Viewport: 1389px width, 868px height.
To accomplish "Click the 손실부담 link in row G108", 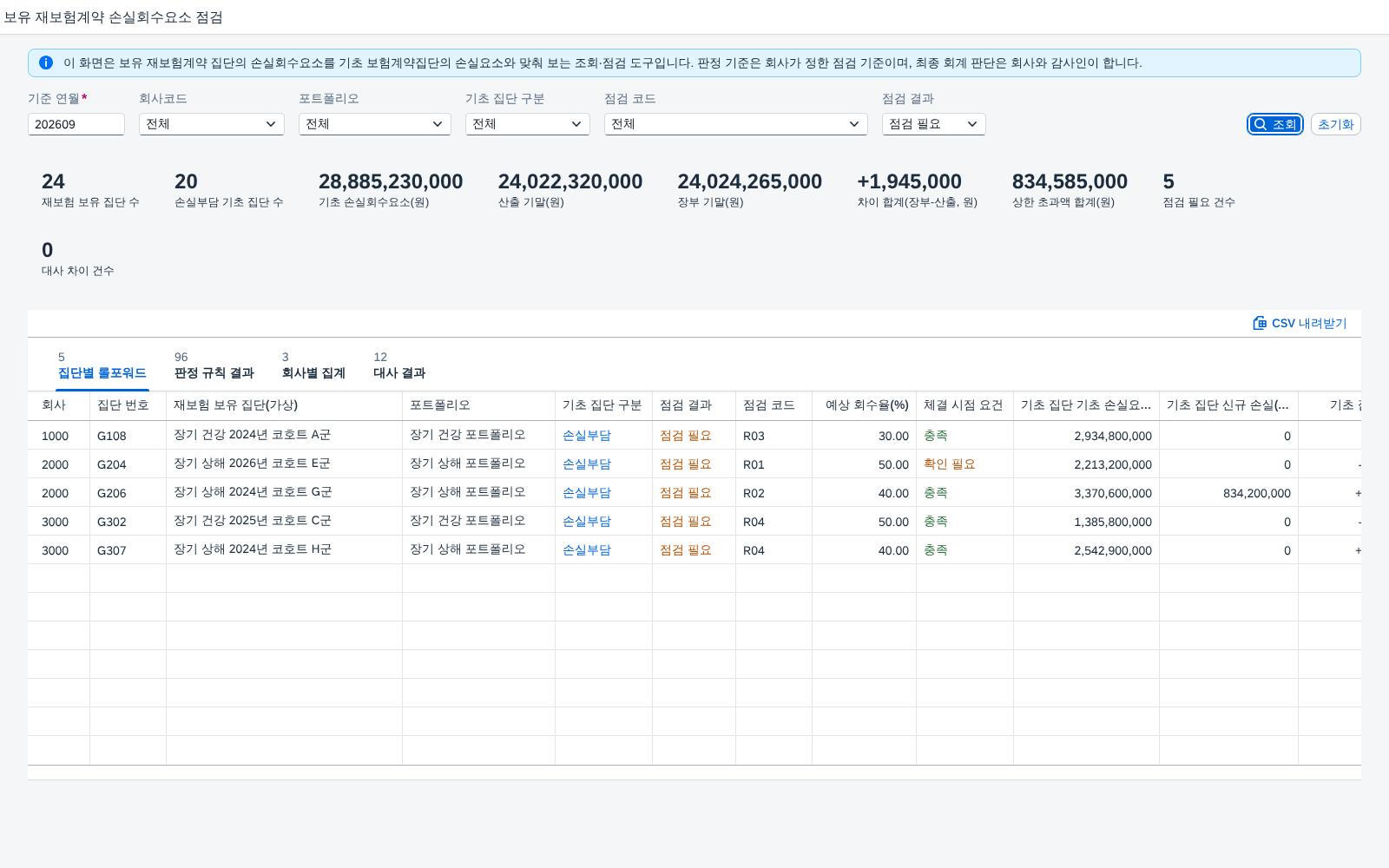I will click(587, 436).
